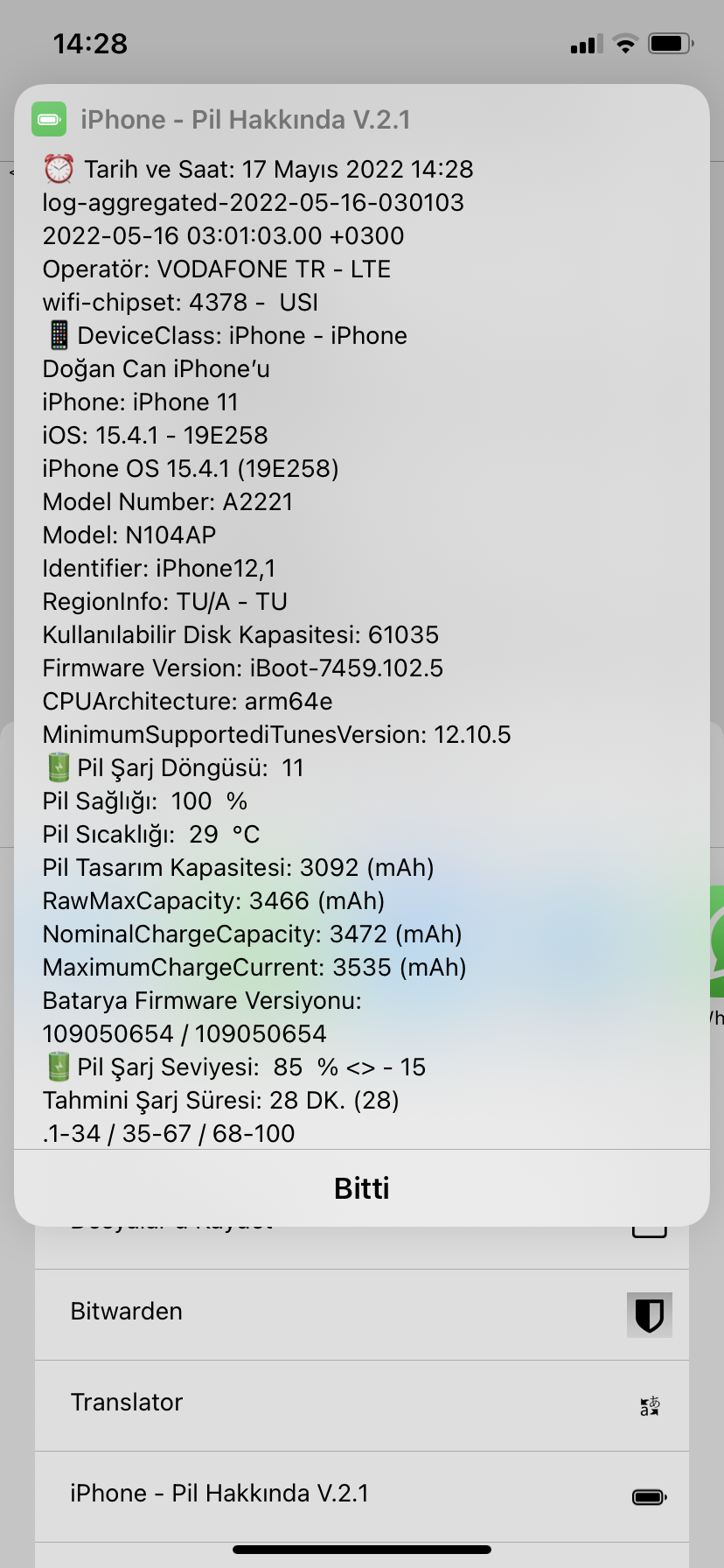Tap the green battery shortcut icon in header
724x1568 pixels.
(x=49, y=119)
